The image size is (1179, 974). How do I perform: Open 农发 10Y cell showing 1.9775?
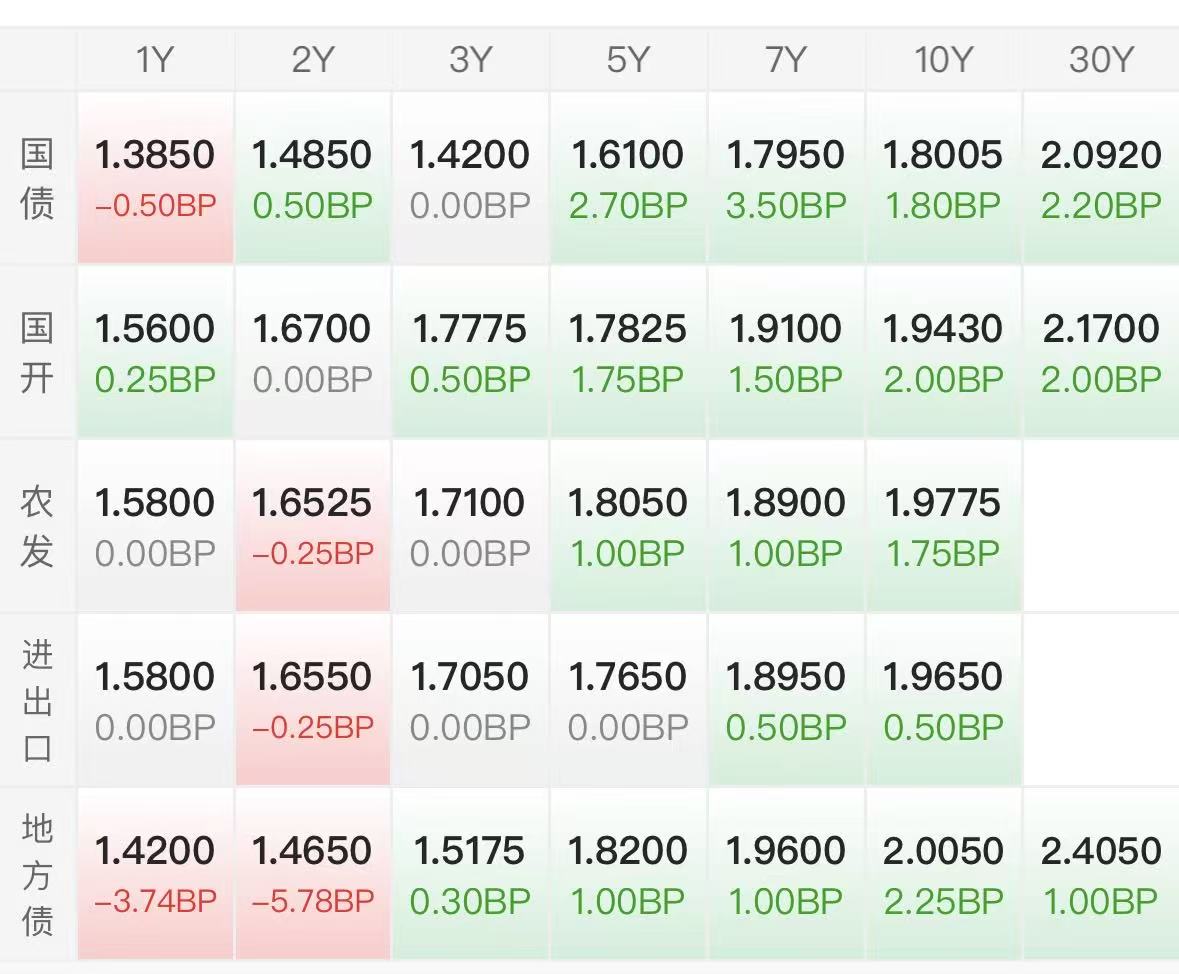944,526
